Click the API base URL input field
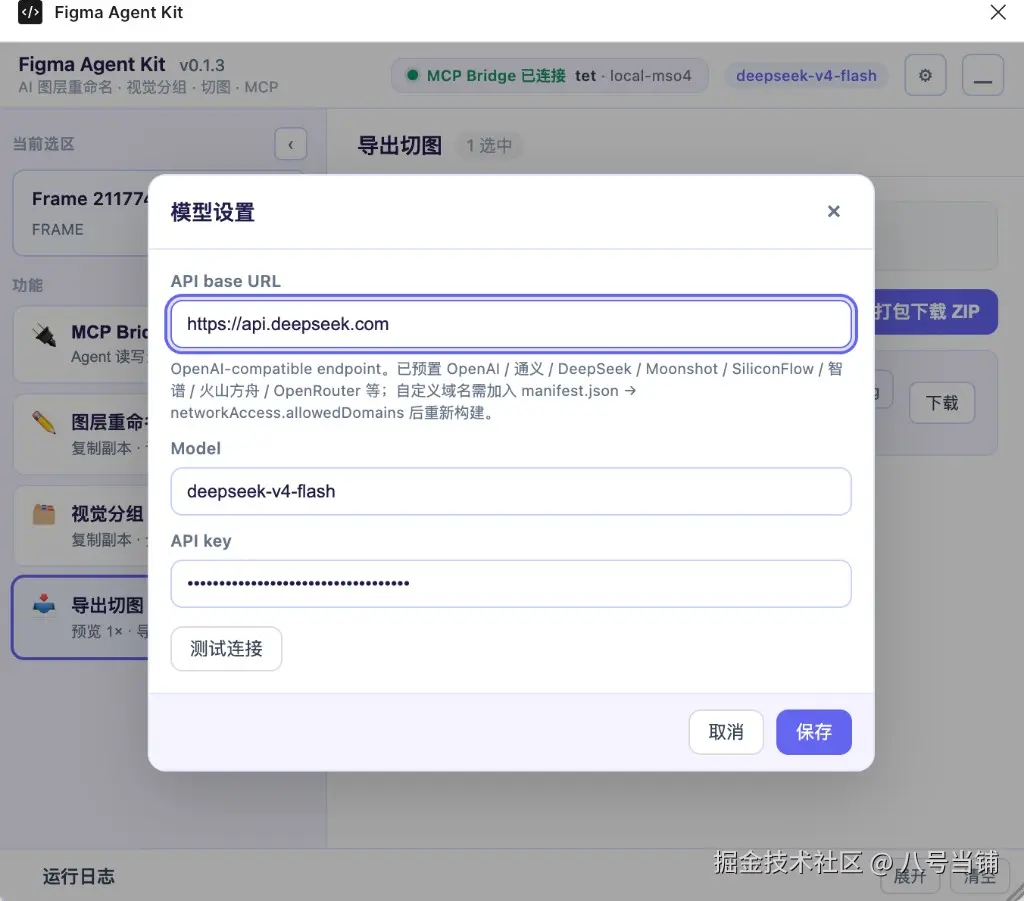This screenshot has width=1024, height=901. tap(511, 324)
